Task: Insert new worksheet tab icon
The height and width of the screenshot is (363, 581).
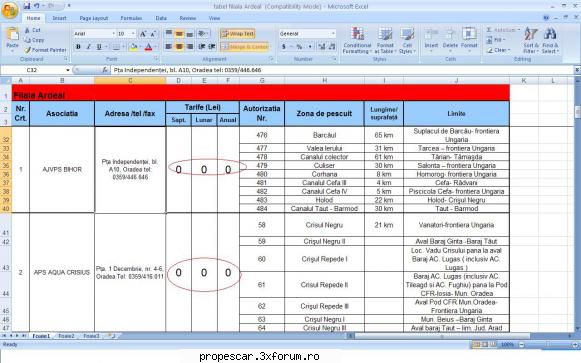Action: click(x=111, y=336)
